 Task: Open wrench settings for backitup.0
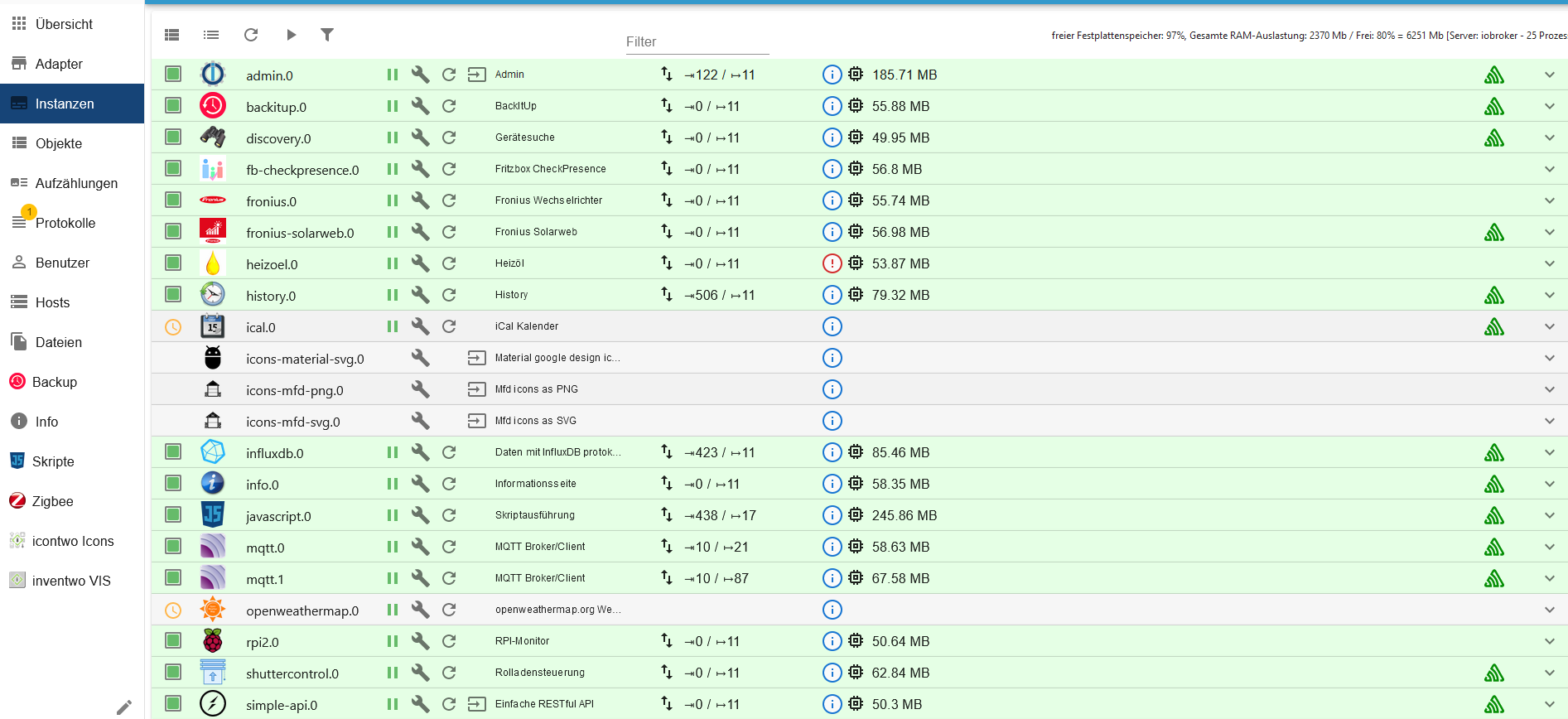421,106
